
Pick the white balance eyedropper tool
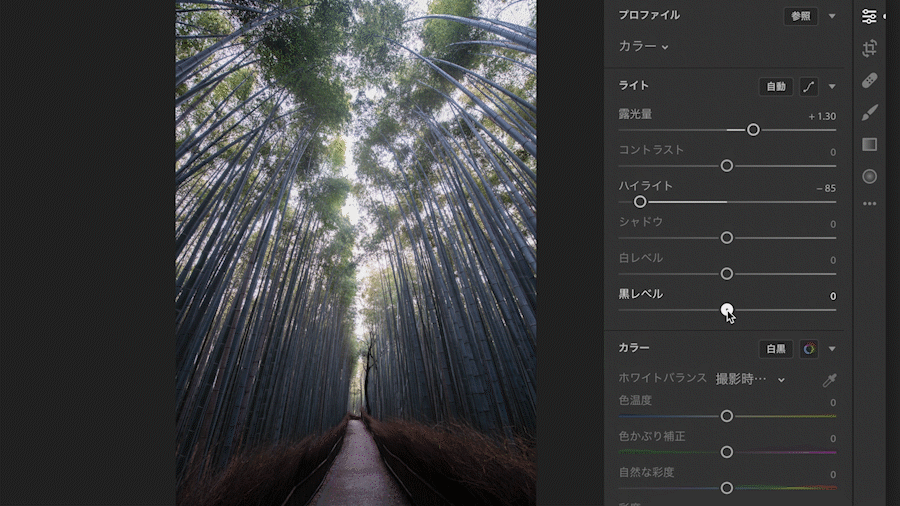[x=829, y=380]
